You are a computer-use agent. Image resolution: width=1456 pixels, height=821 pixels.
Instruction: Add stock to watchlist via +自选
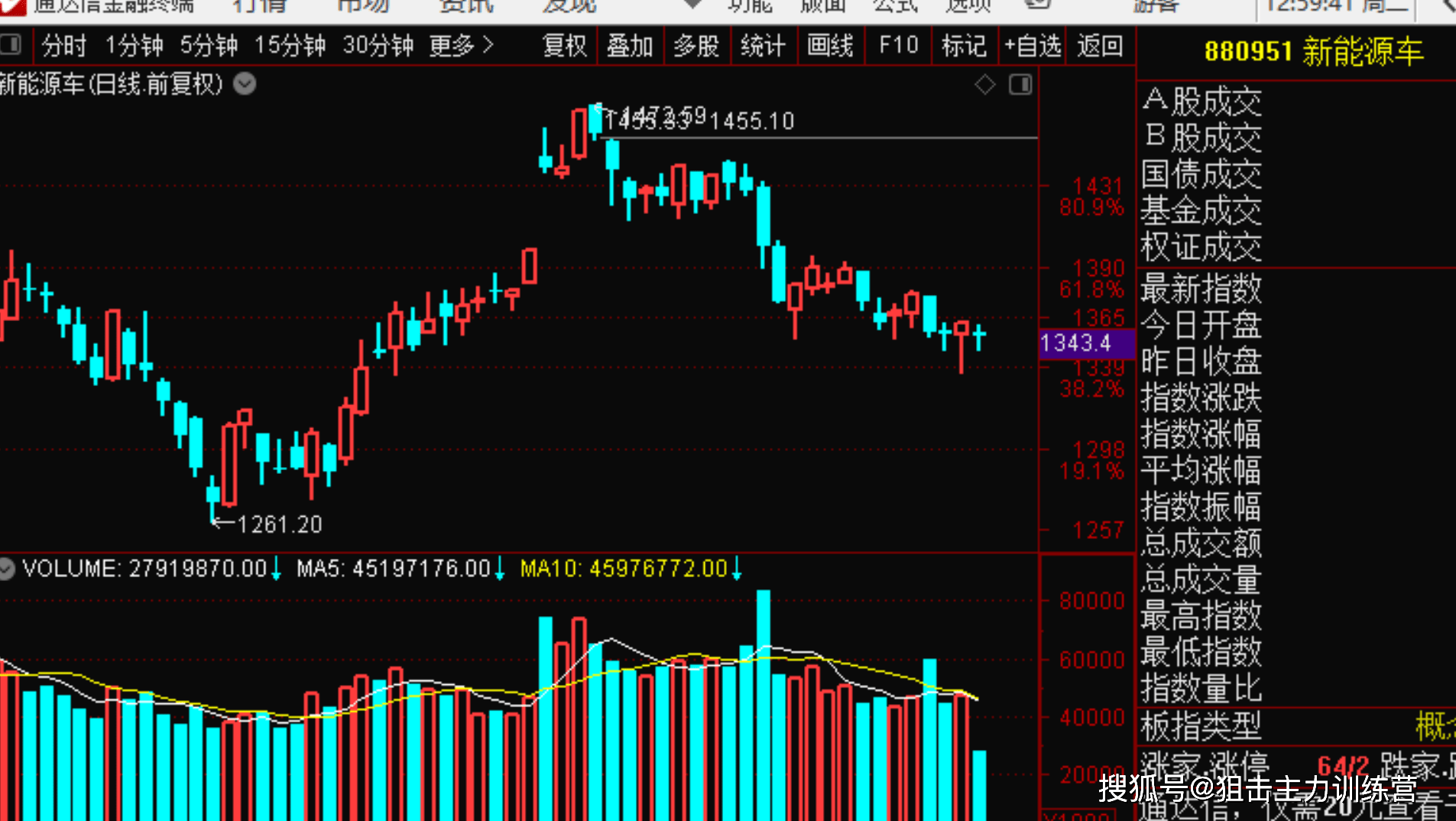(1033, 46)
